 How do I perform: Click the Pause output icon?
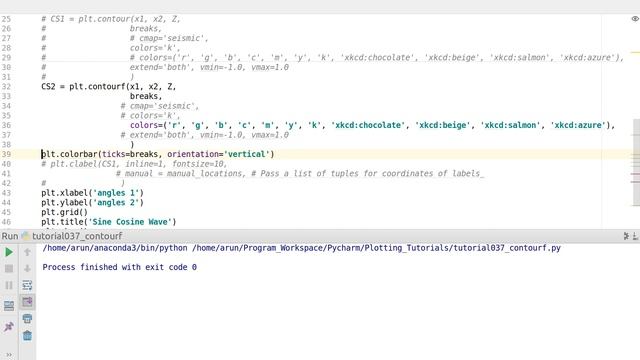point(9,285)
